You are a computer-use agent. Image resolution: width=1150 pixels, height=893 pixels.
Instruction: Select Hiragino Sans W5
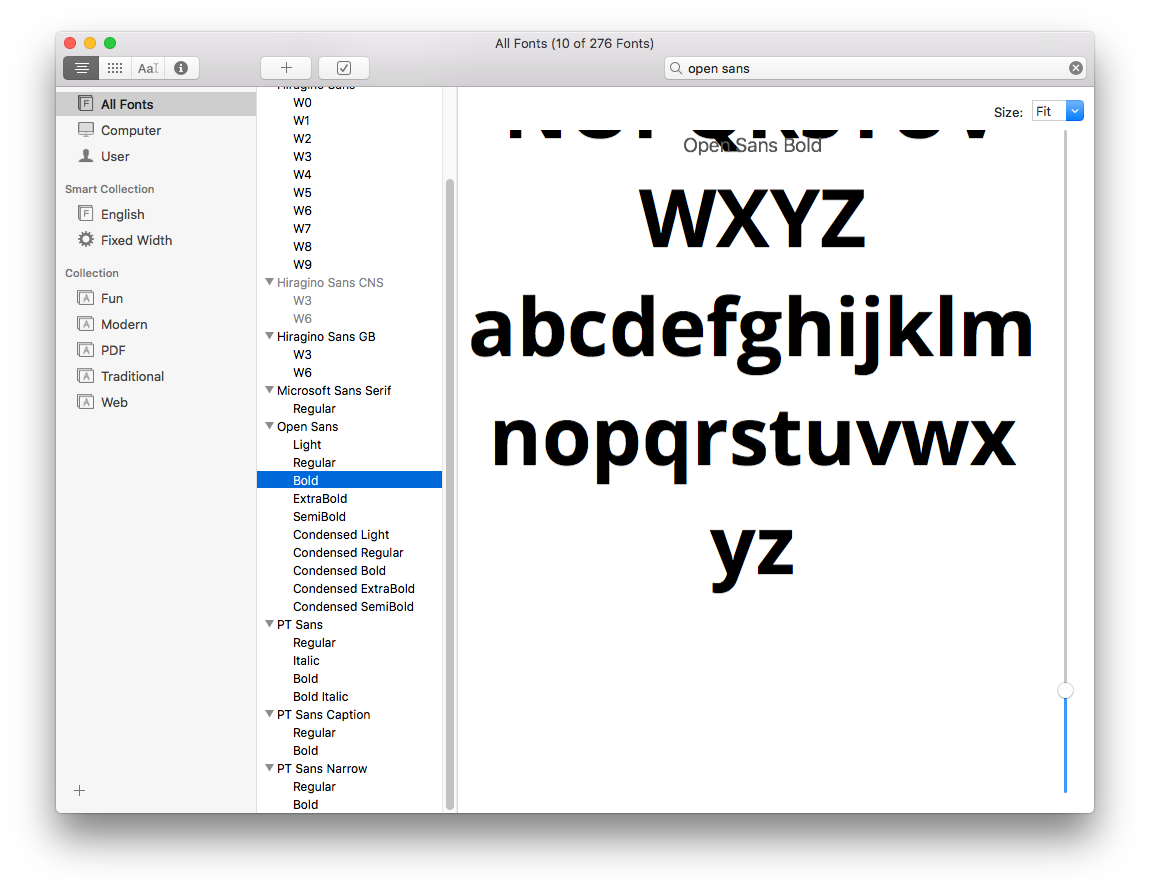point(349,193)
